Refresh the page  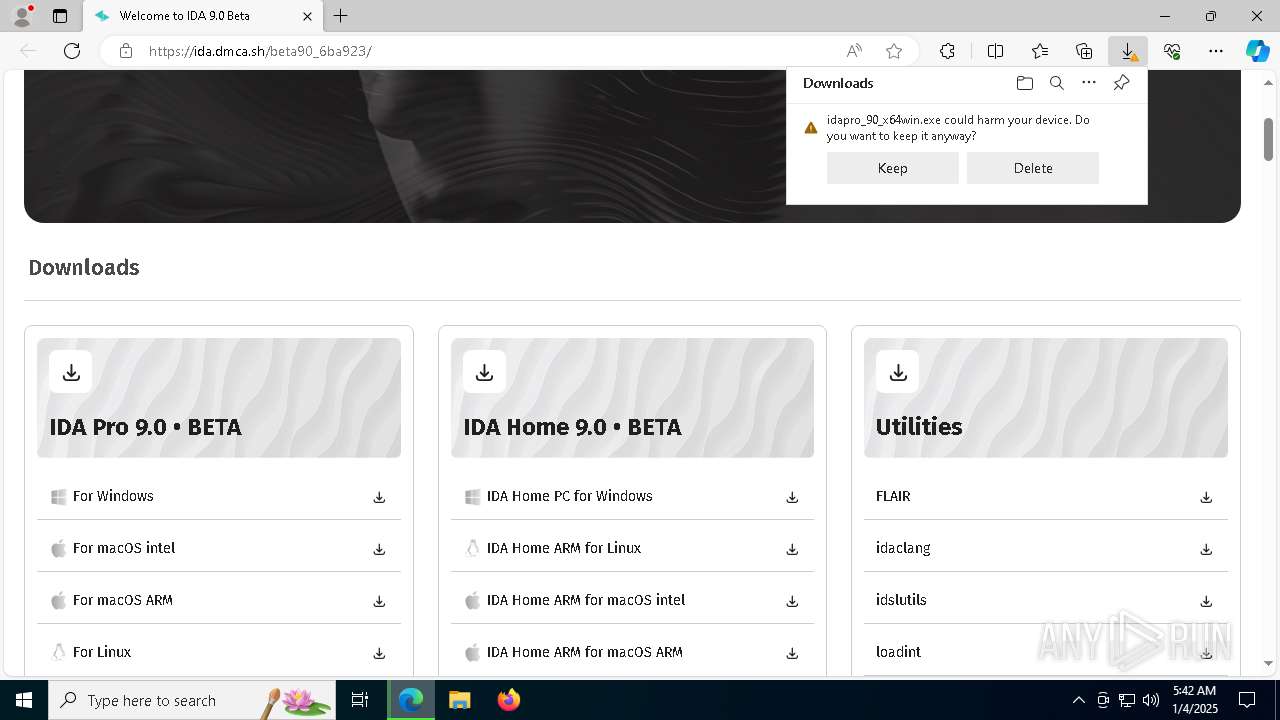click(x=72, y=51)
